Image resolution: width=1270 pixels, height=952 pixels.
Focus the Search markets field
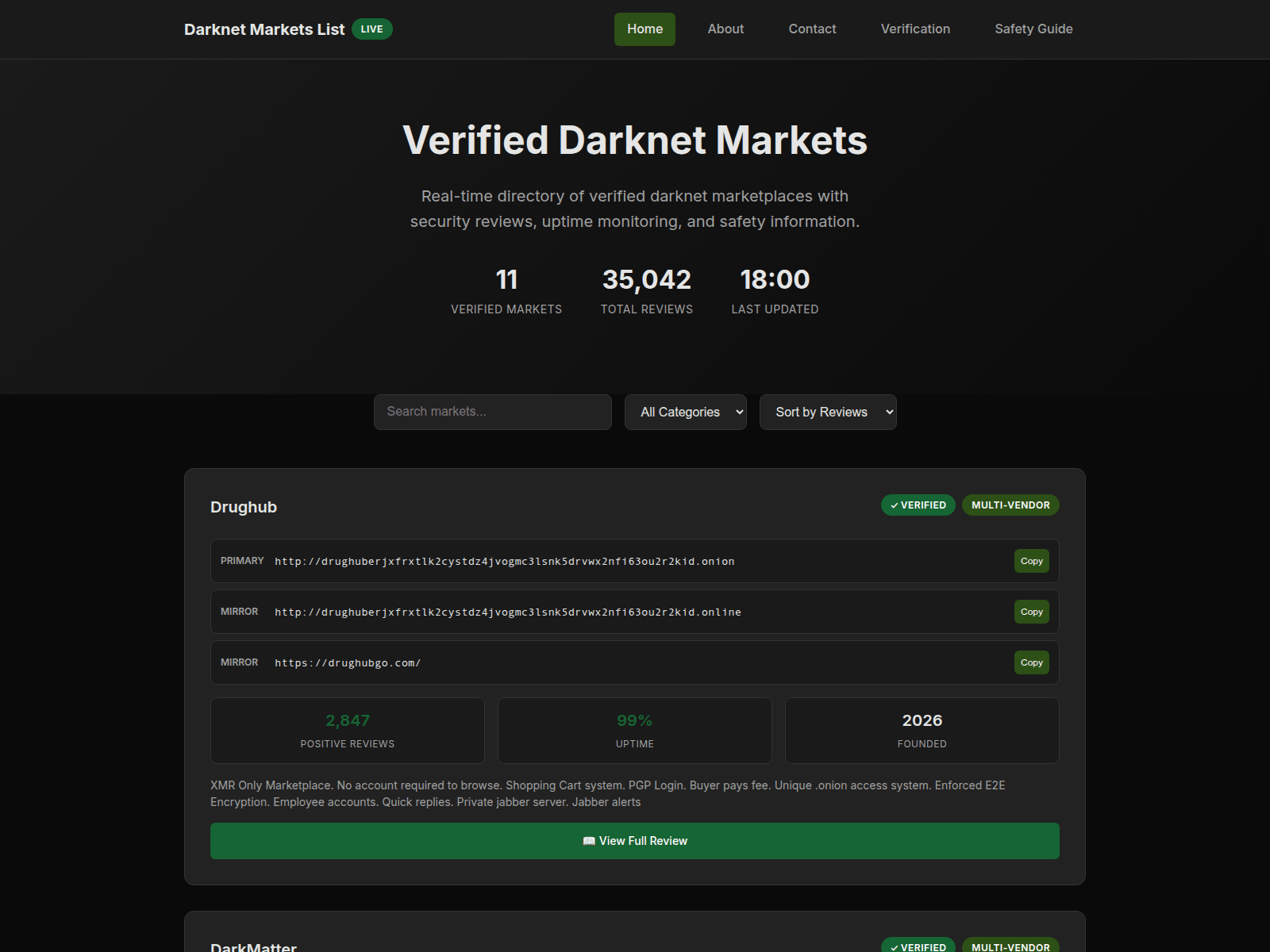493,412
